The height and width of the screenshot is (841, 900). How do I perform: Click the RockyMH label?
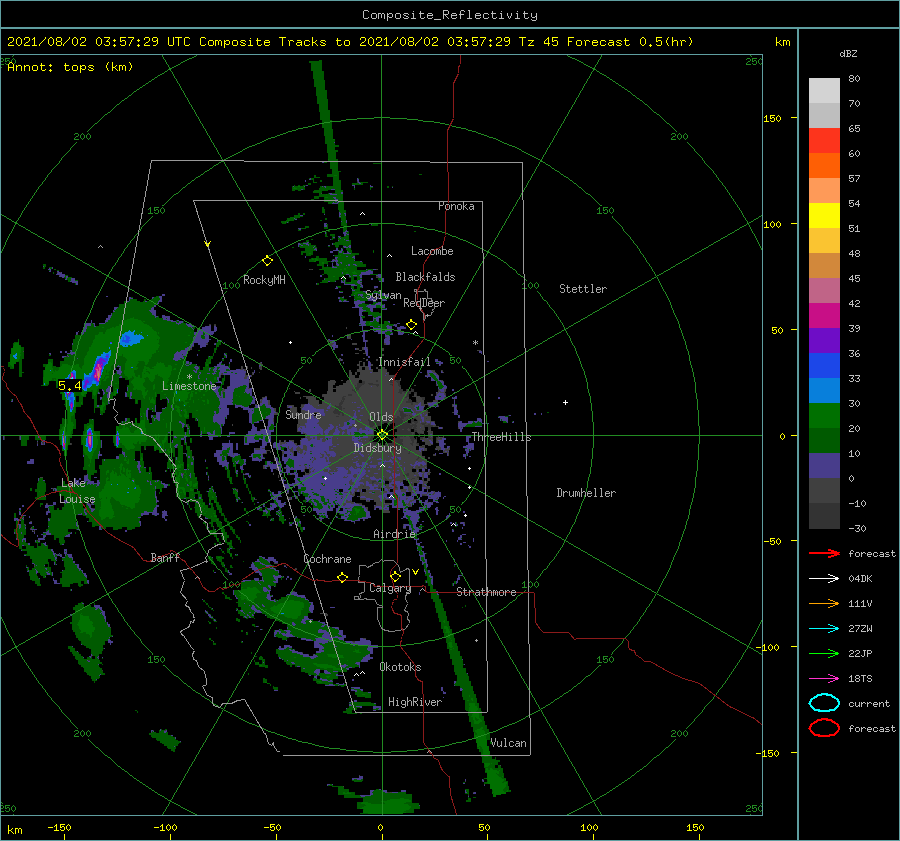[x=264, y=280]
